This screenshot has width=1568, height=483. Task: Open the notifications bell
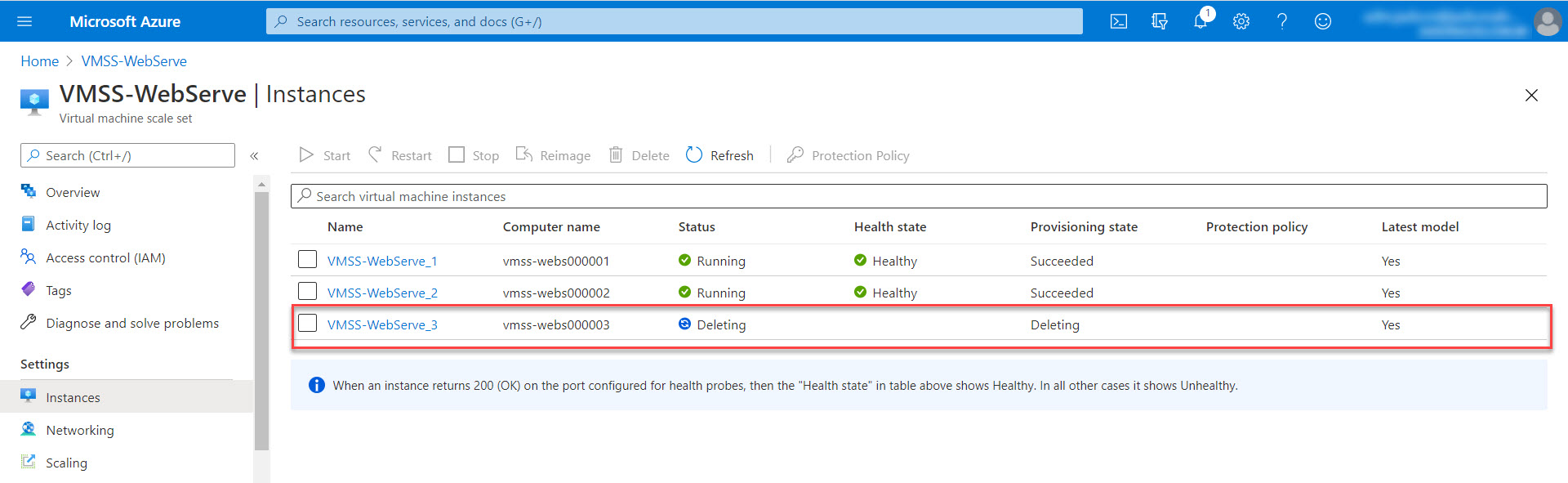1200,21
